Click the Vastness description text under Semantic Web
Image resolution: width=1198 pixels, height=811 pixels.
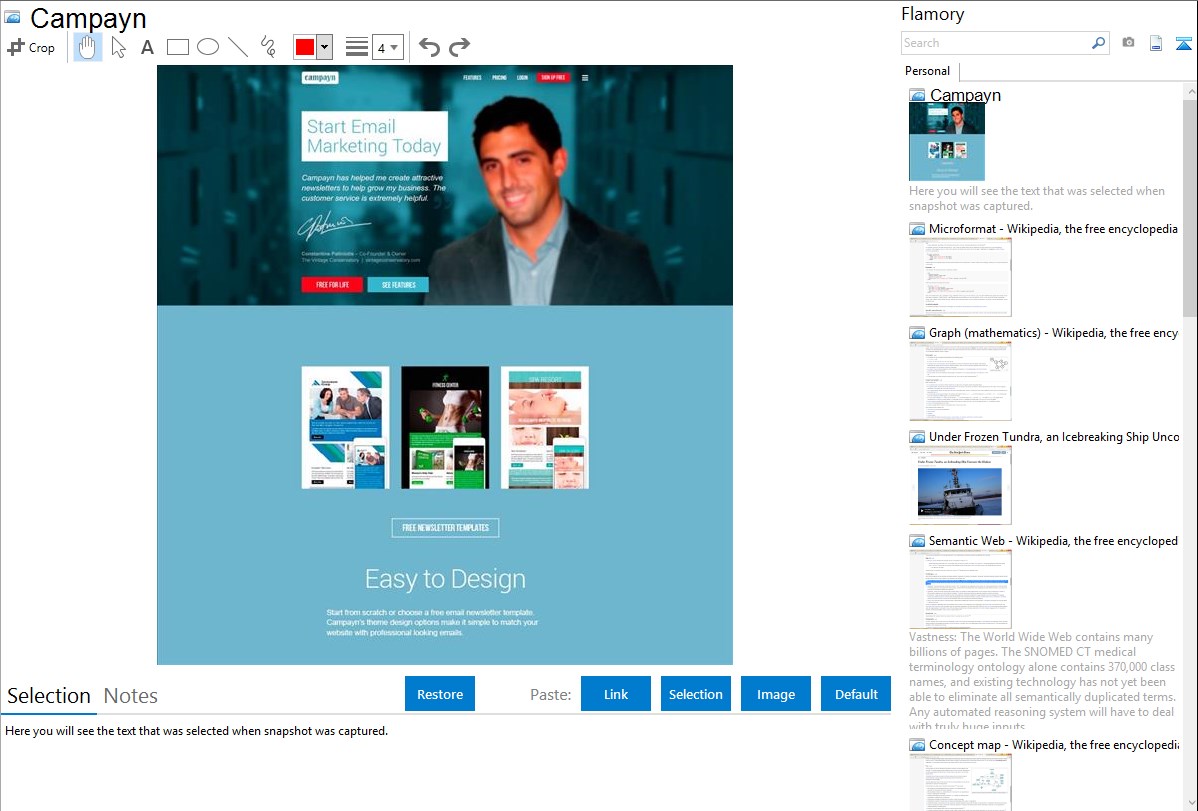[1042, 681]
